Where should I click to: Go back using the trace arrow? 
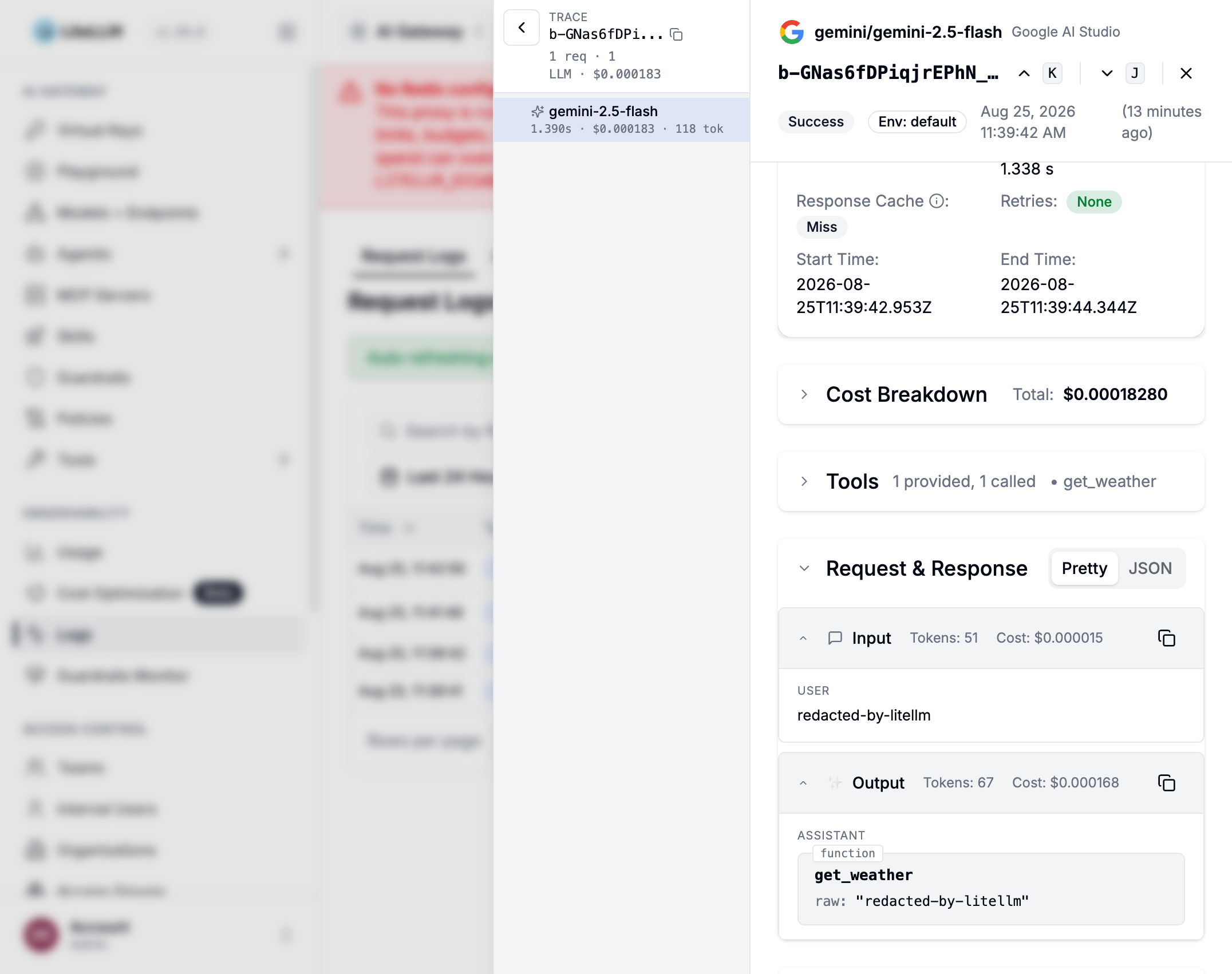point(522,27)
